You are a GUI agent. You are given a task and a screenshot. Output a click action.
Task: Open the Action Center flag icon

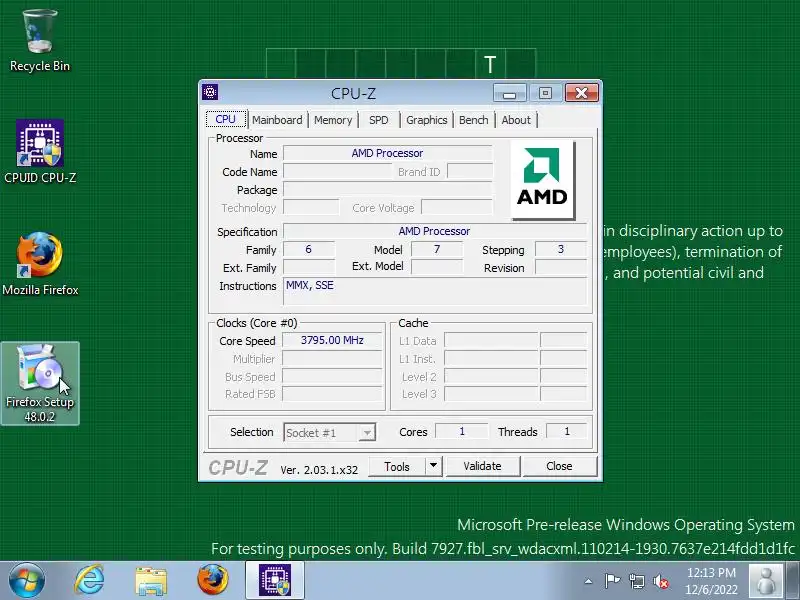tap(612, 581)
